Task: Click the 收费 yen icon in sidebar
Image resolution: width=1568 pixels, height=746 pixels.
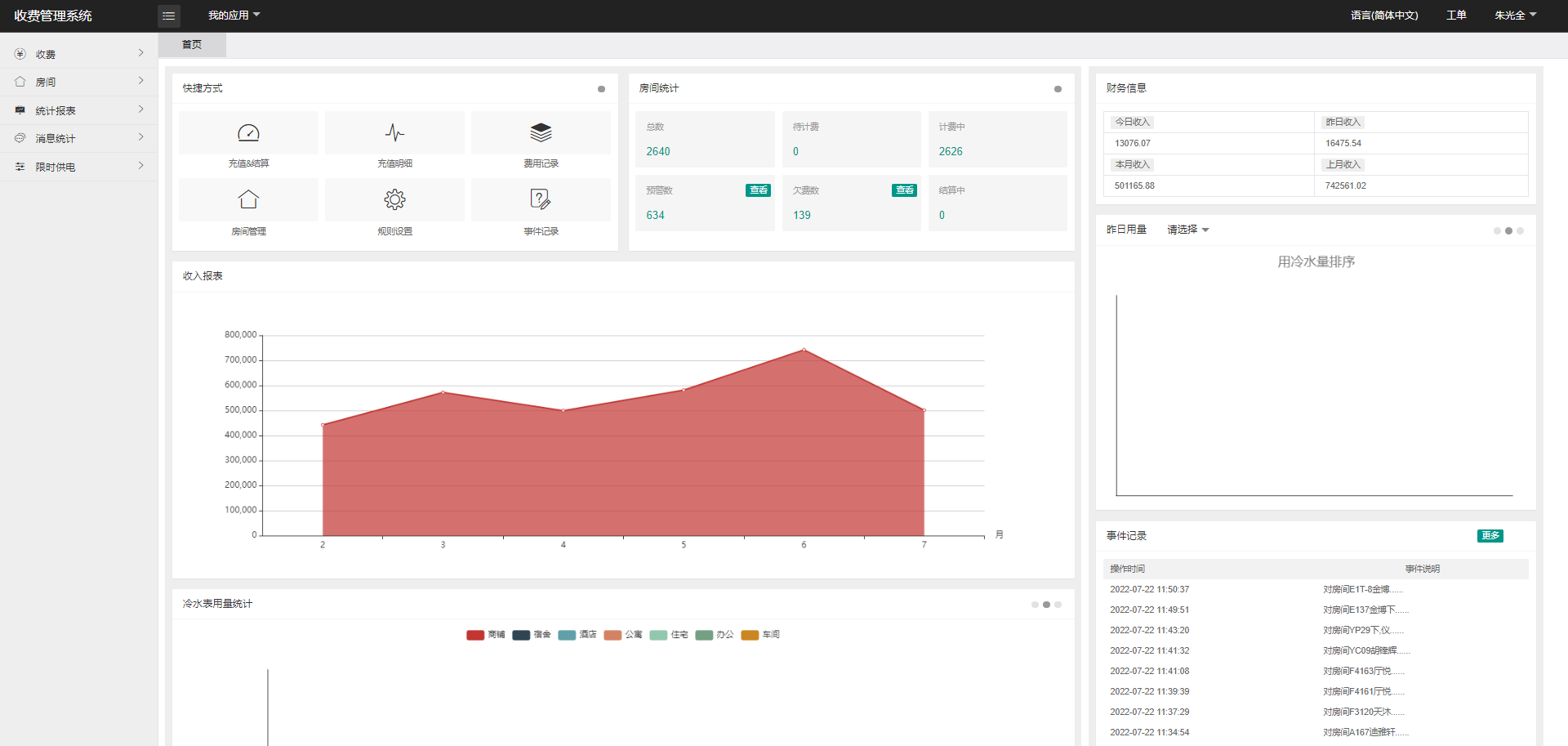Action: pos(20,54)
